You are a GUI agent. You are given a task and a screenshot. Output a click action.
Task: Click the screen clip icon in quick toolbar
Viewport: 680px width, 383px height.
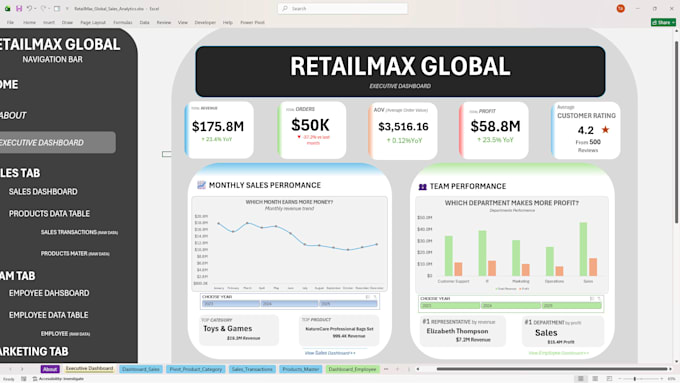[57, 9]
